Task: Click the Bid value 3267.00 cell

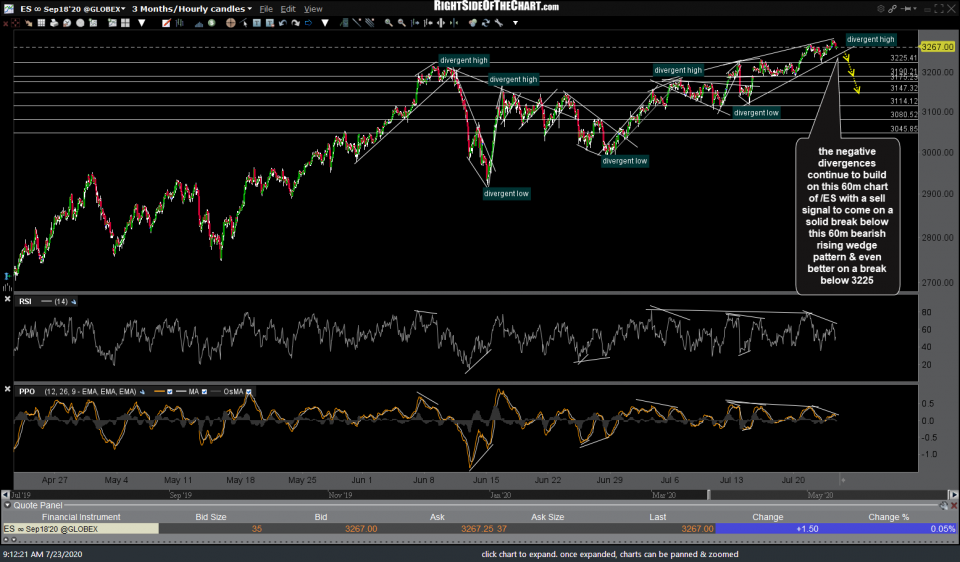Action: (361, 529)
